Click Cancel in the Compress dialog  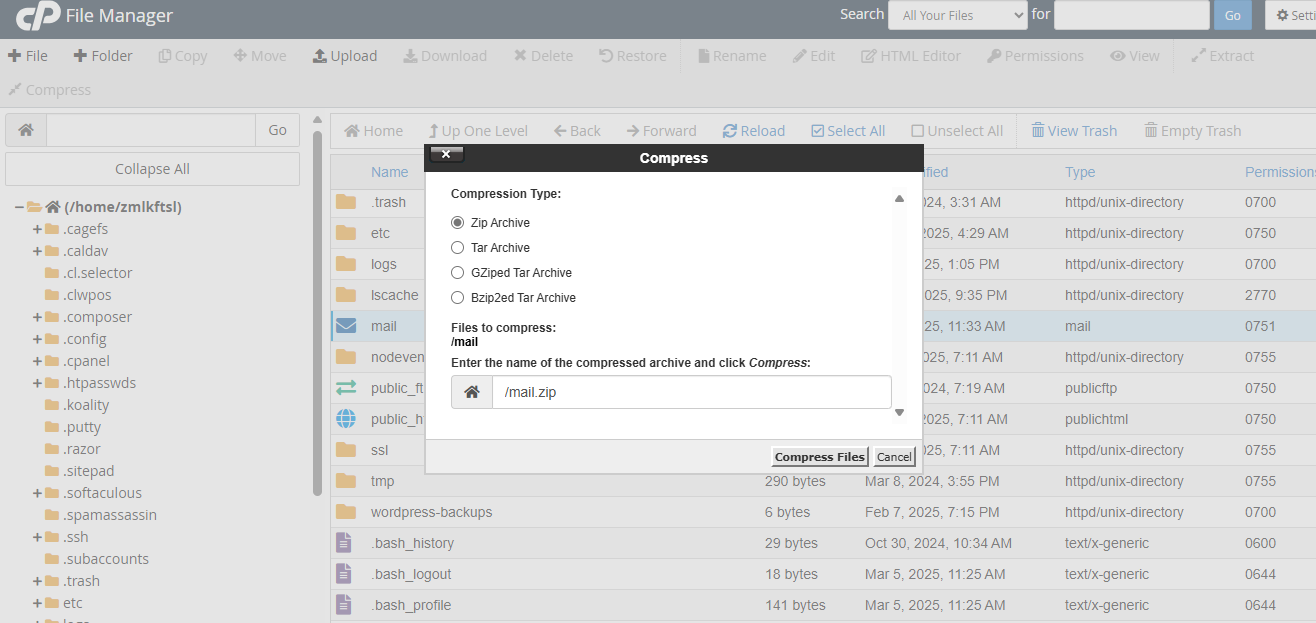(894, 457)
